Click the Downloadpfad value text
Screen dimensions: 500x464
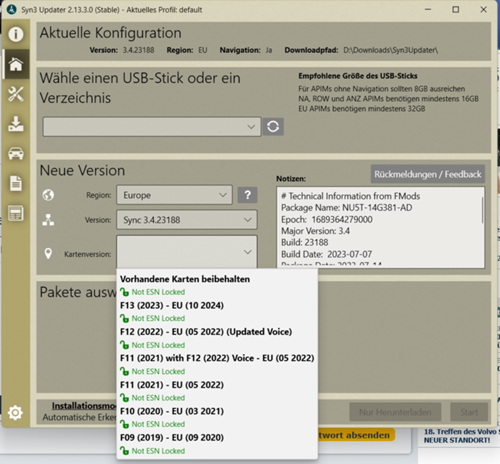(390, 50)
